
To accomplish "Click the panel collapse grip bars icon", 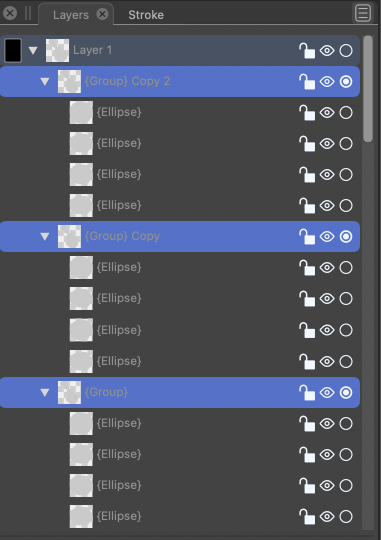I will [28, 13].
